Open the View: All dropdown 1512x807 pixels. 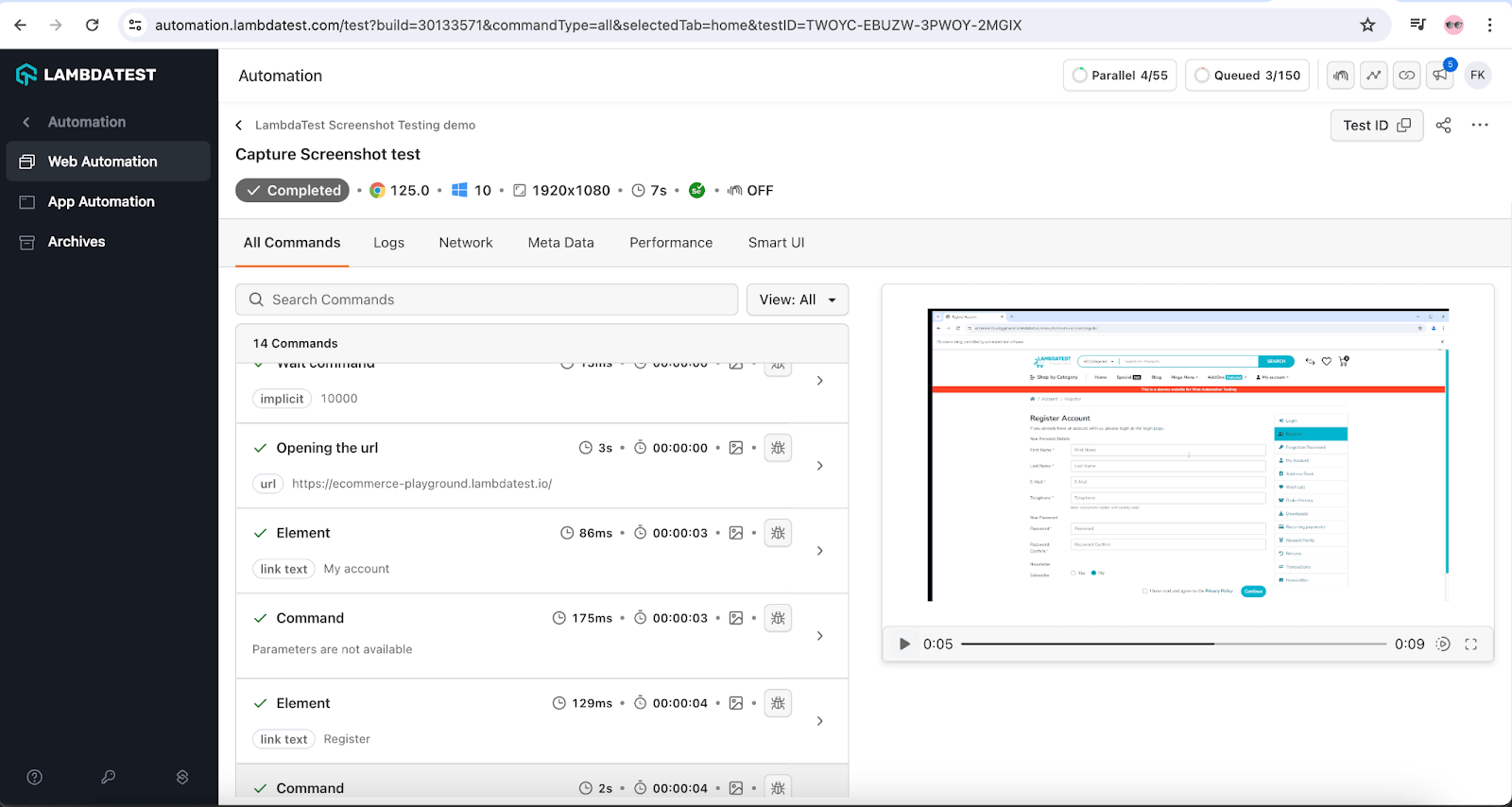point(798,300)
